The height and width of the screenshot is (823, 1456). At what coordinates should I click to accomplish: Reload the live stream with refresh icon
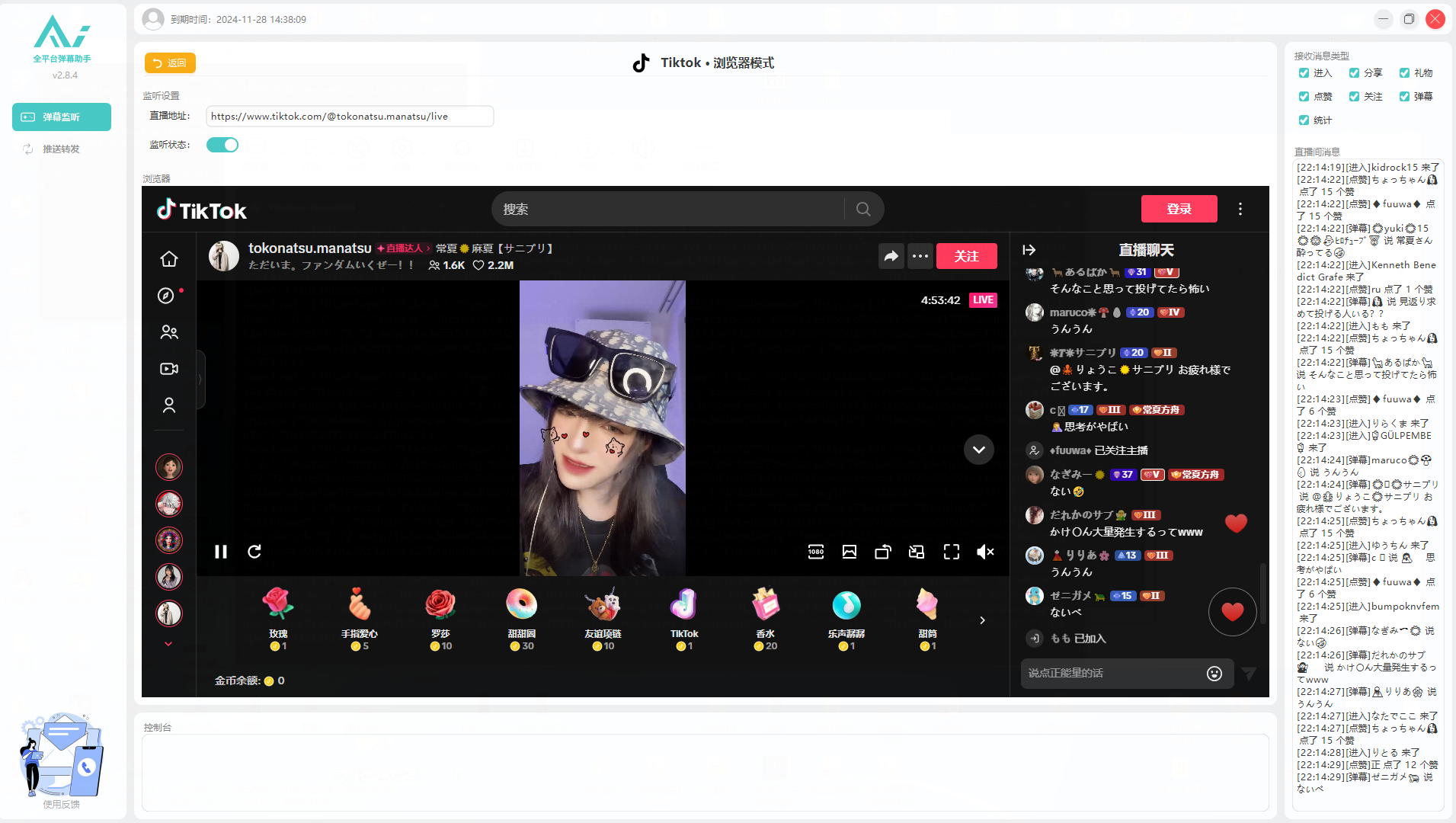coord(254,552)
